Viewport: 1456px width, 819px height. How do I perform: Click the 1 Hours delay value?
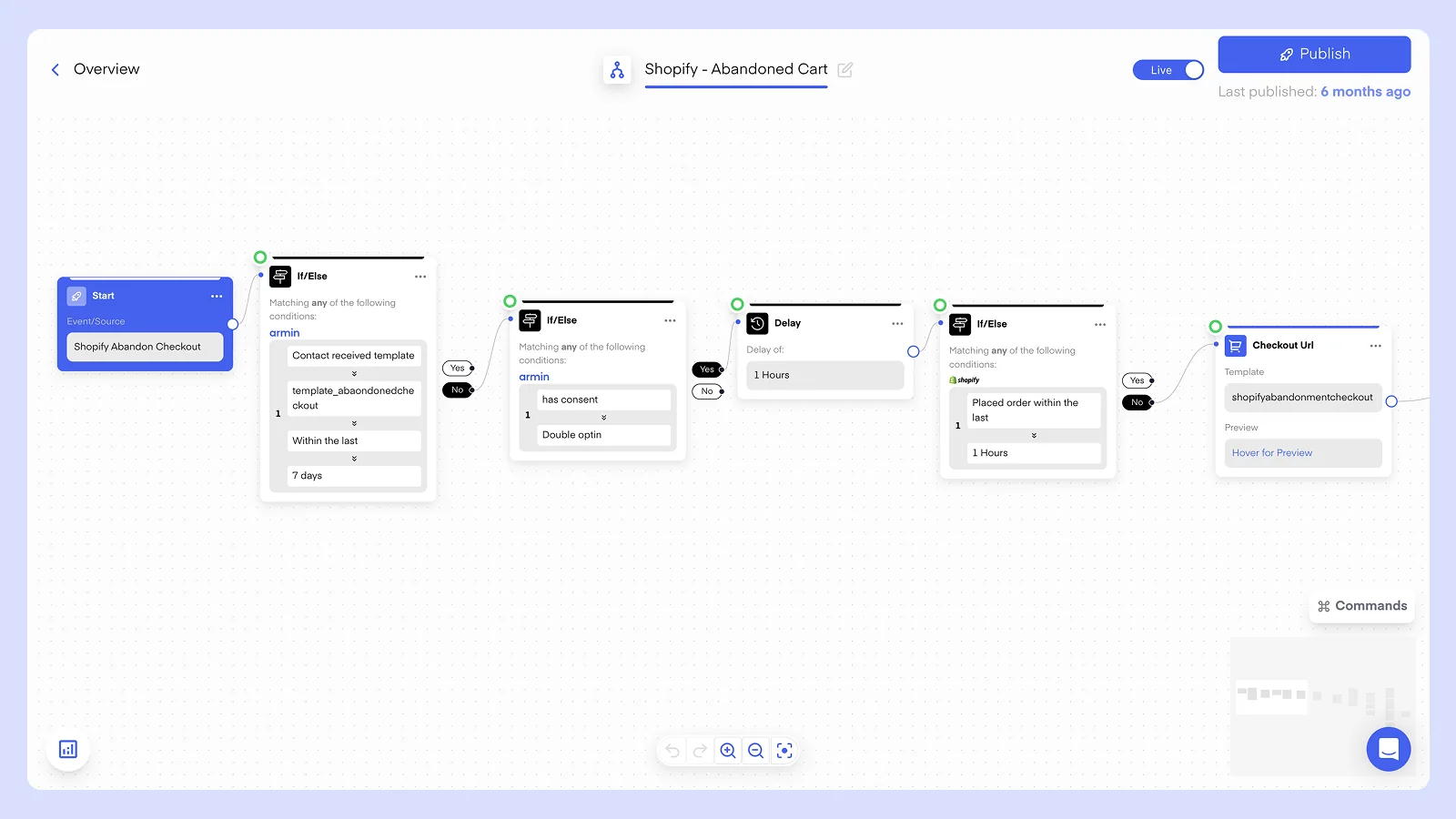(825, 375)
